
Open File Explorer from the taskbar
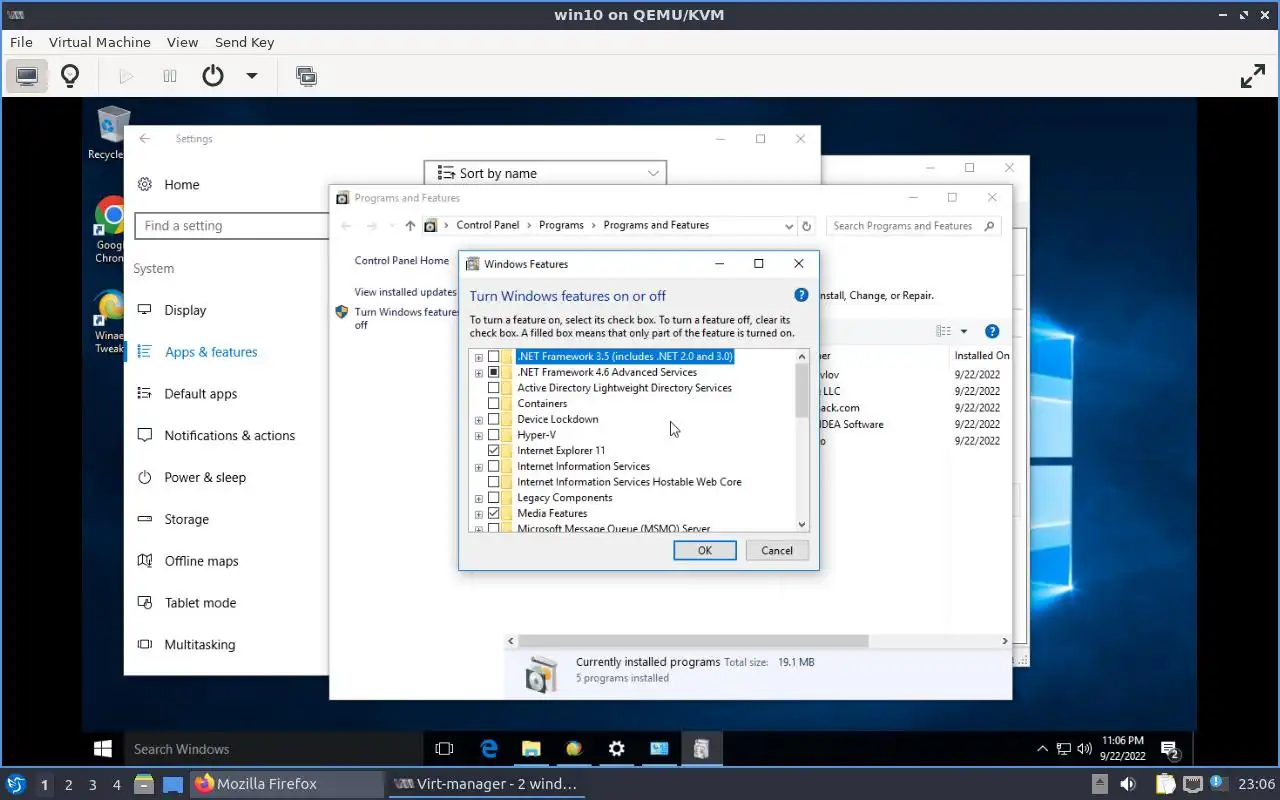531,748
